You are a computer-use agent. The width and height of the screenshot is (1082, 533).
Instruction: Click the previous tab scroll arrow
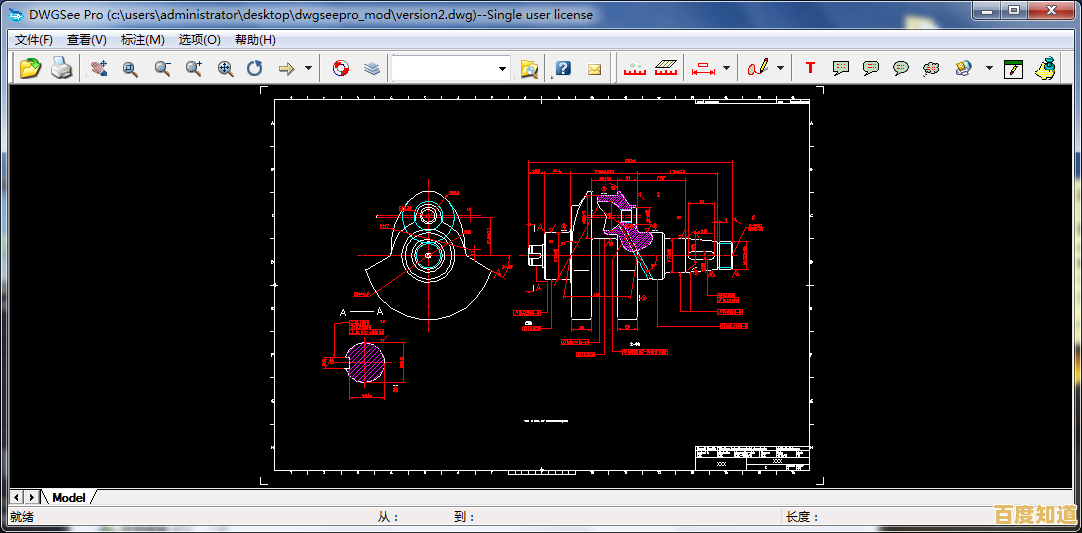(17, 497)
